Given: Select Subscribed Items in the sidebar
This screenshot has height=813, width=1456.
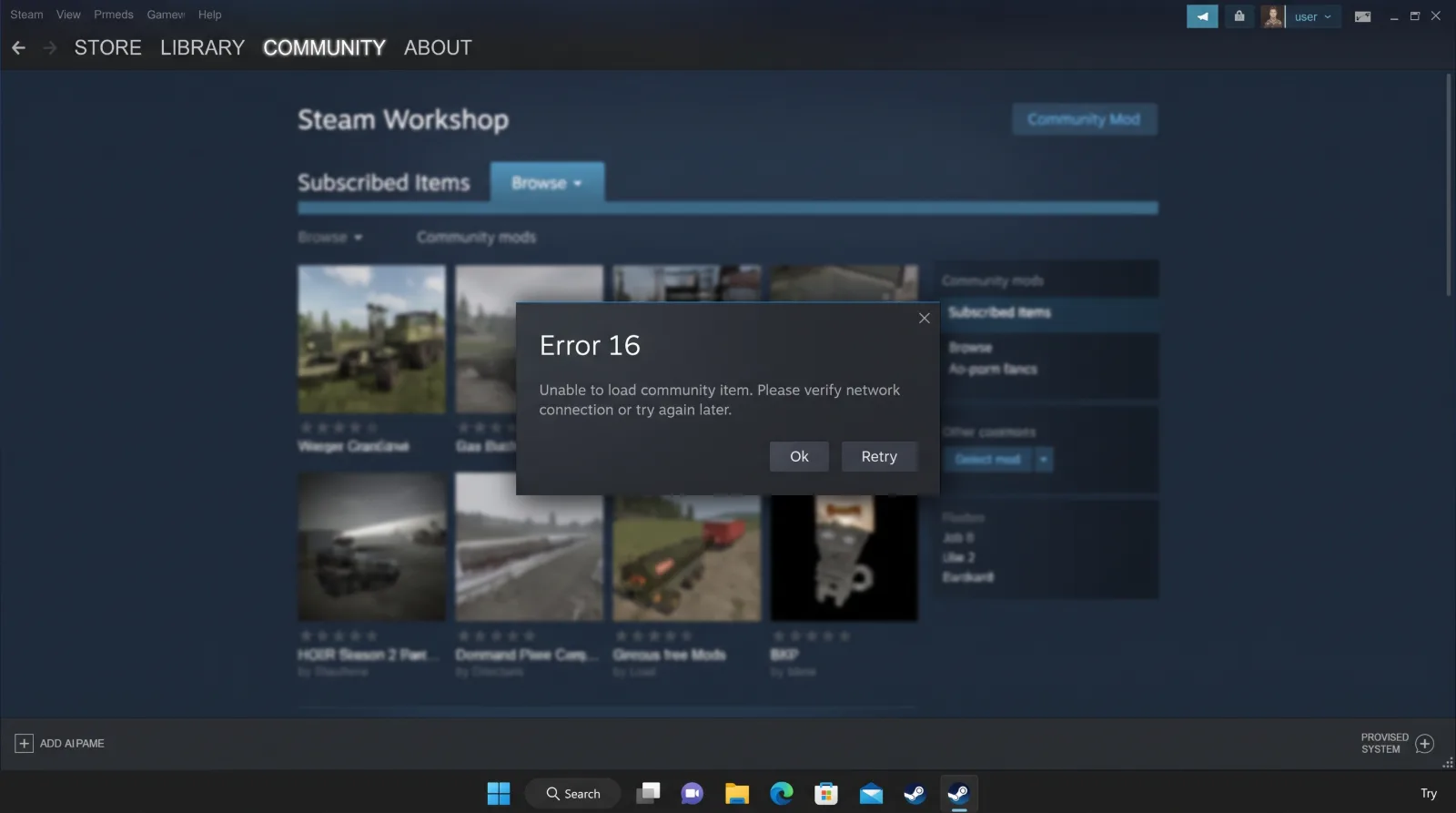Looking at the screenshot, I should coord(1046,312).
